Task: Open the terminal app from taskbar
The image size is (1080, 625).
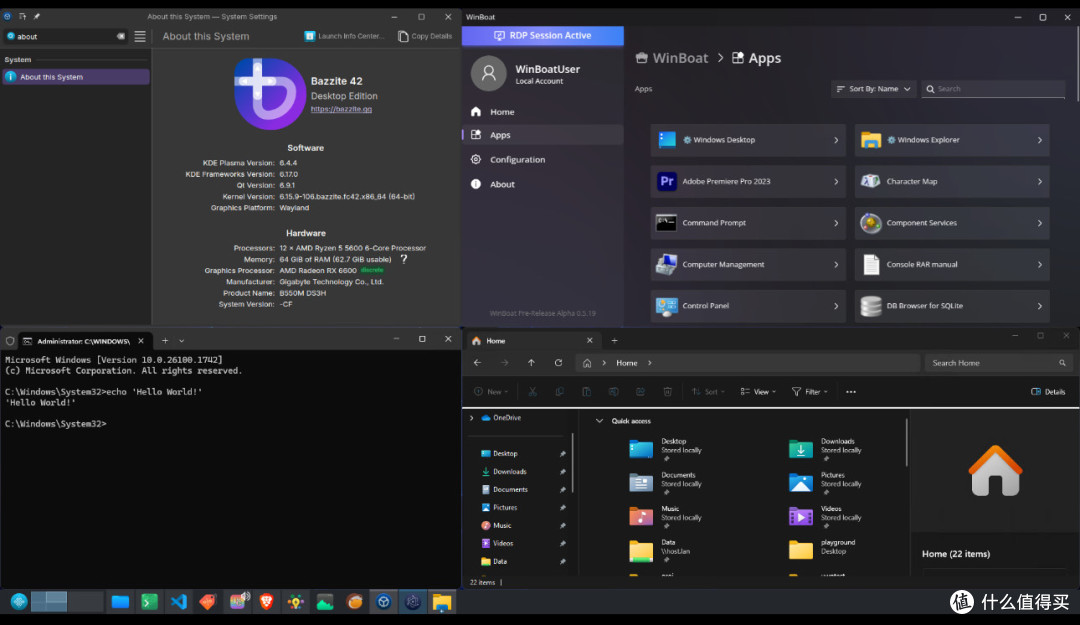Action: (x=149, y=602)
